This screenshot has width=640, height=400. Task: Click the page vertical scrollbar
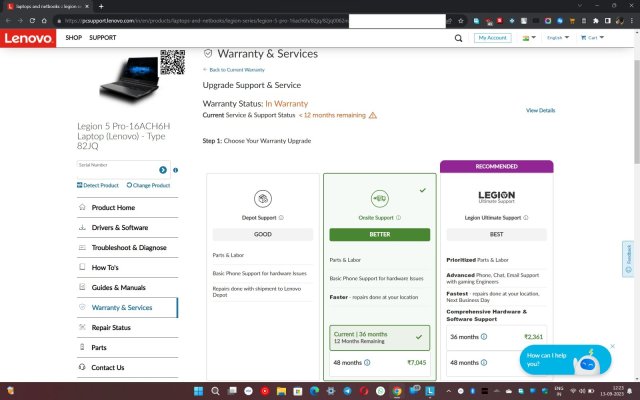(x=637, y=110)
